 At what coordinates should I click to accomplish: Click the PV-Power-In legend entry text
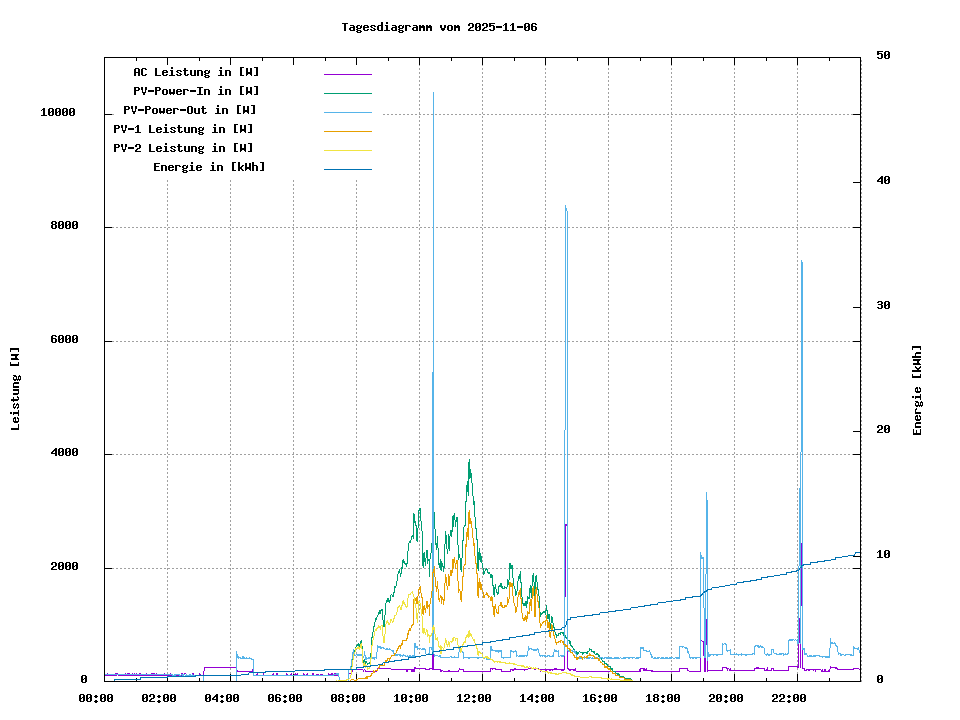(x=196, y=91)
